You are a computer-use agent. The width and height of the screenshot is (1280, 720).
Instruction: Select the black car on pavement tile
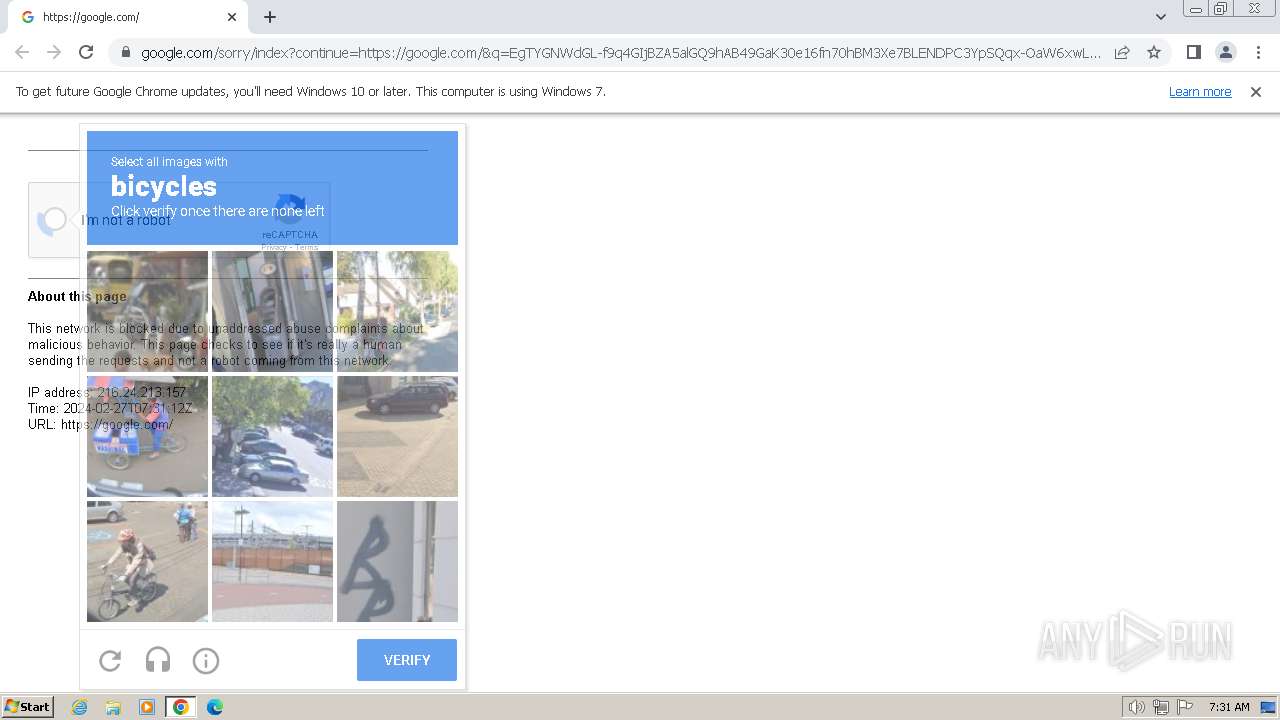coord(397,436)
